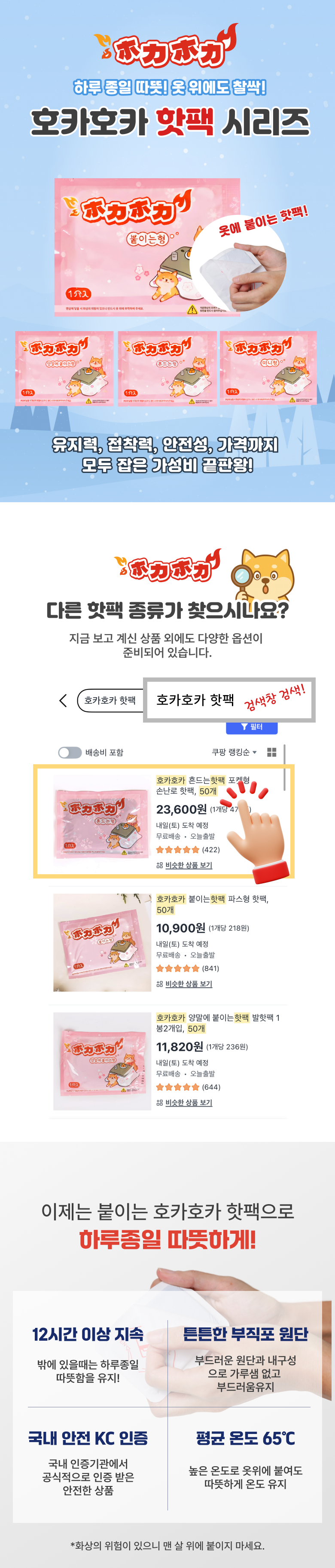
Task: Click the grid view icon
Action: [272, 752]
